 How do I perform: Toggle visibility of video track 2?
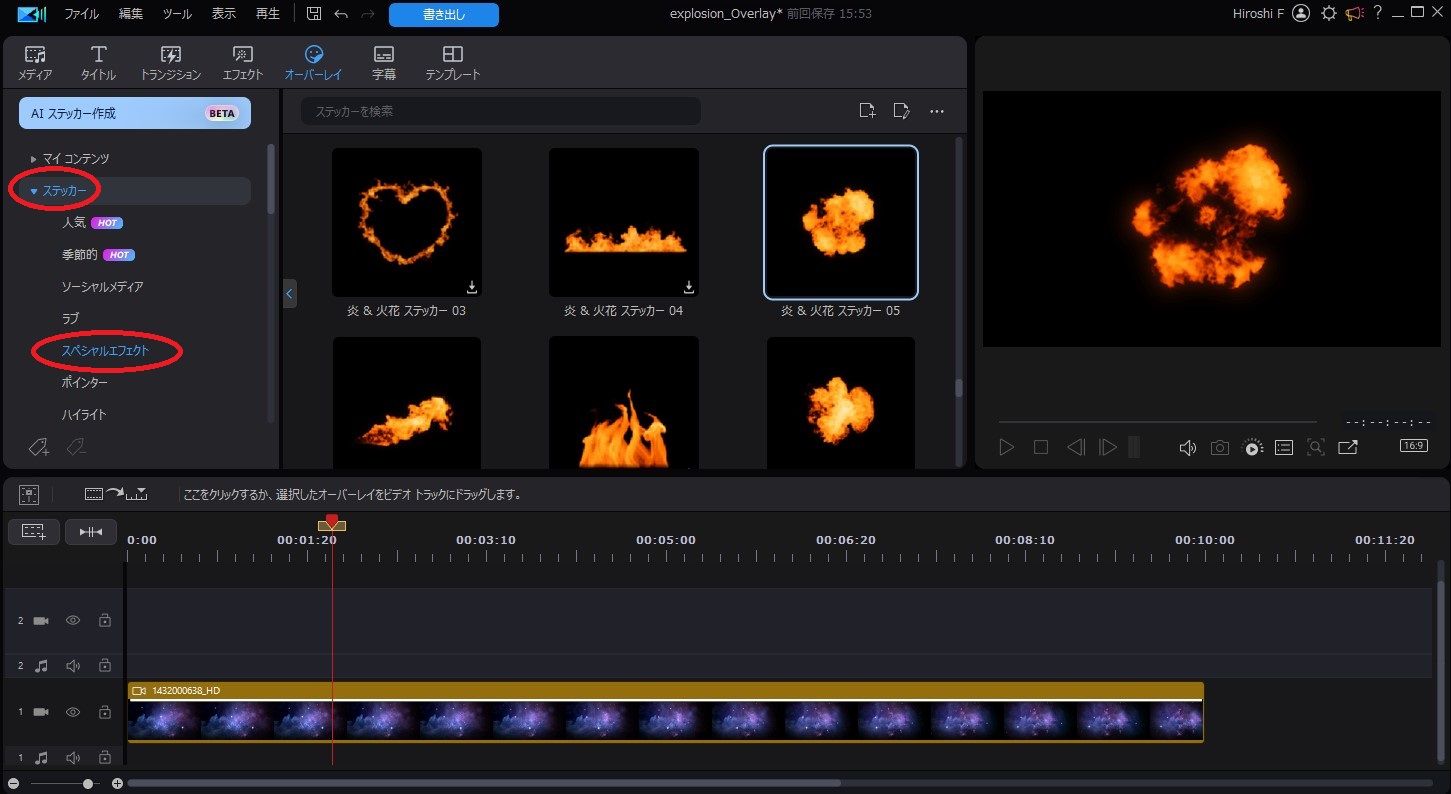(73, 621)
